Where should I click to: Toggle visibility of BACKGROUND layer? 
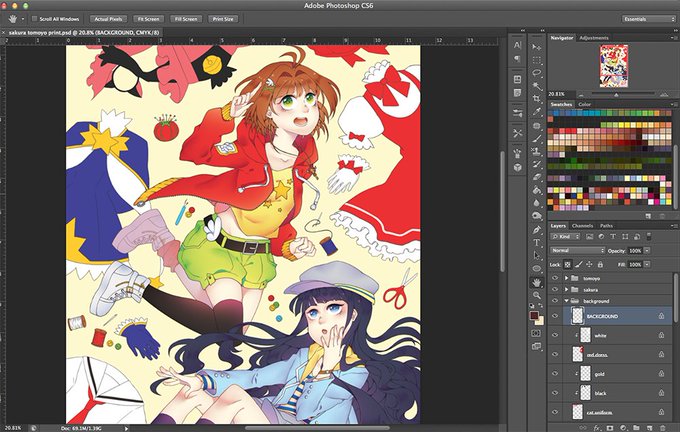pos(555,316)
